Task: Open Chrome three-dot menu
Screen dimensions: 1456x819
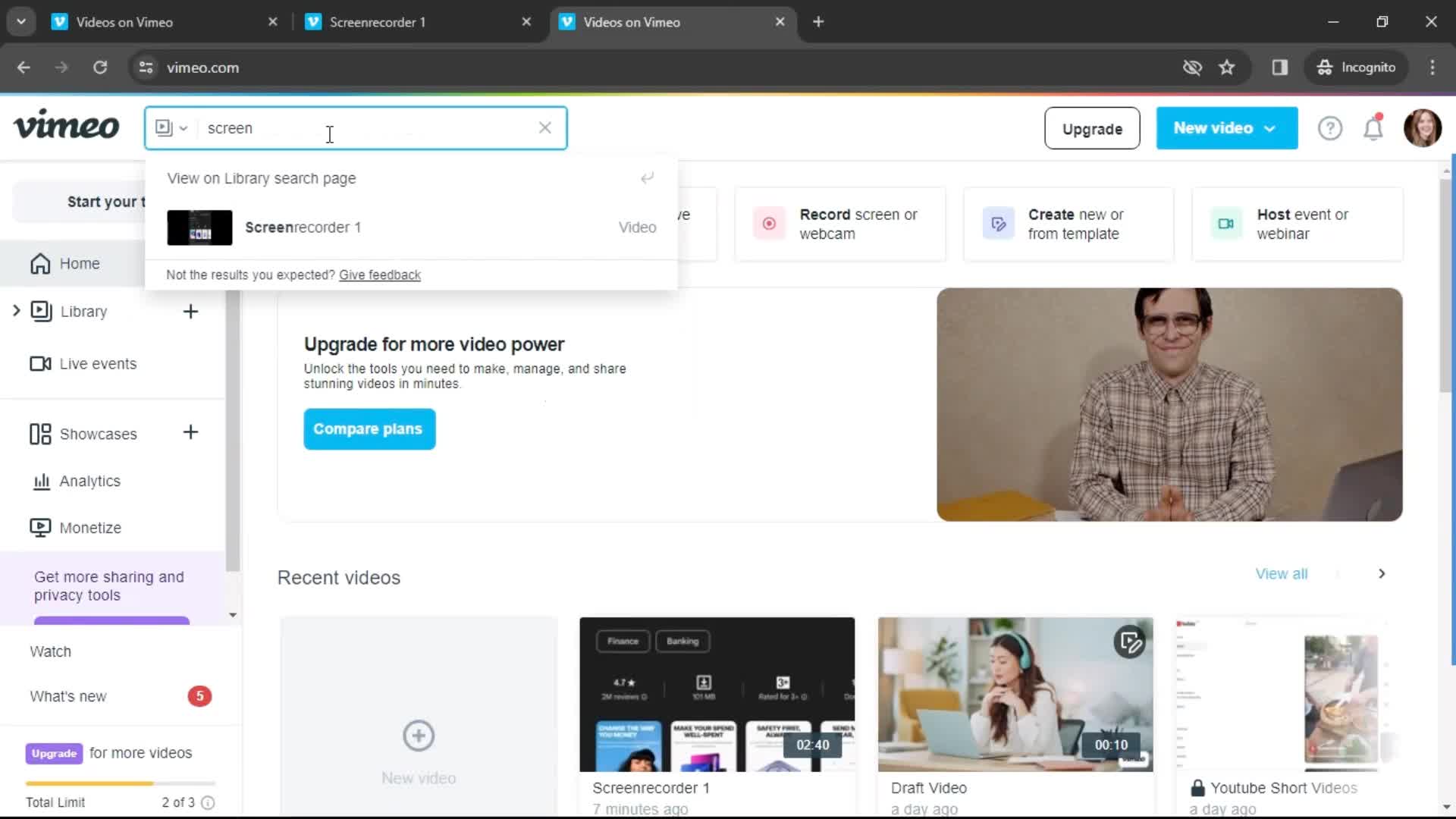Action: point(1432,67)
